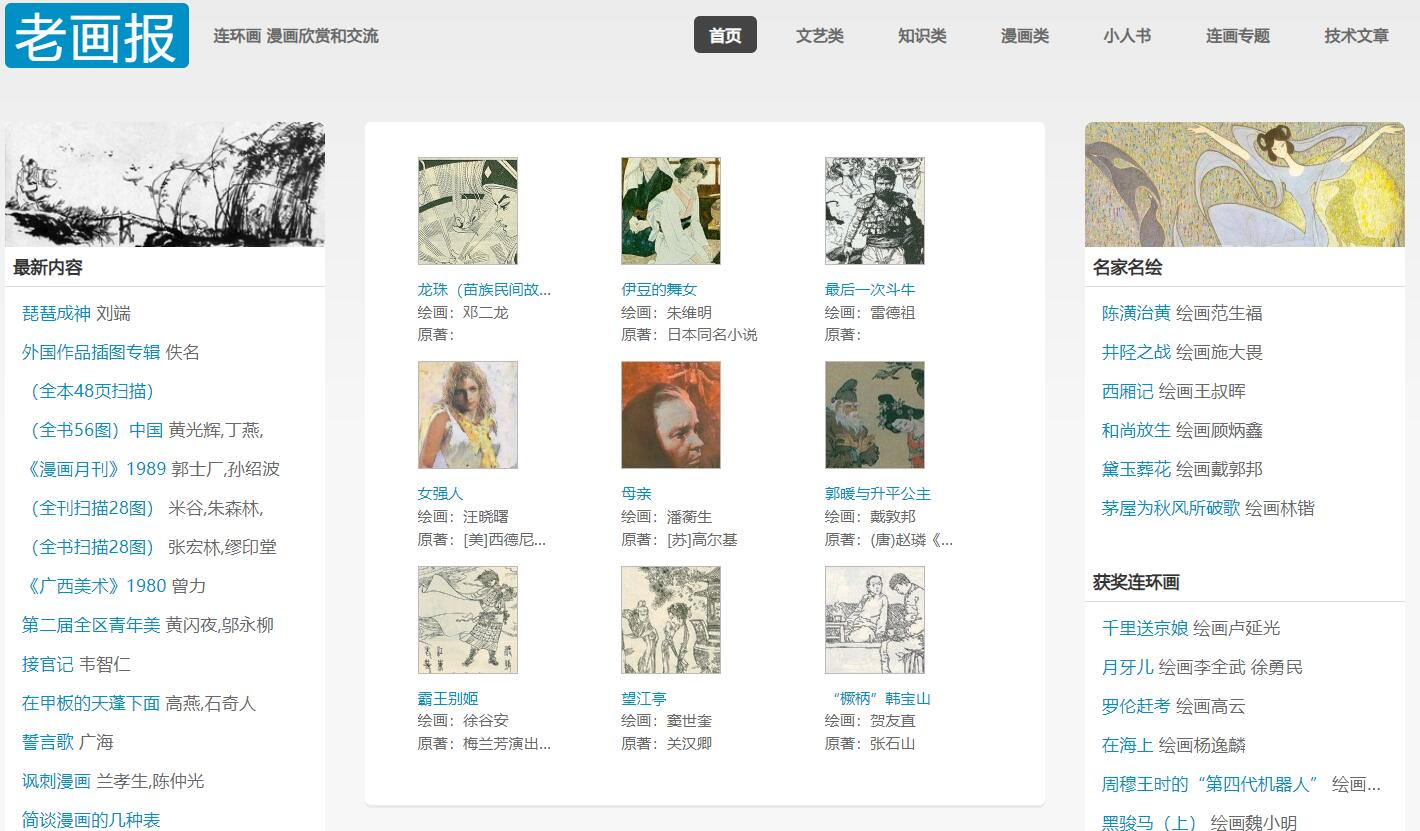1420x831 pixels.
Task: Click author 关汉卿 under 望江亭
Action: pyautogui.click(x=689, y=744)
